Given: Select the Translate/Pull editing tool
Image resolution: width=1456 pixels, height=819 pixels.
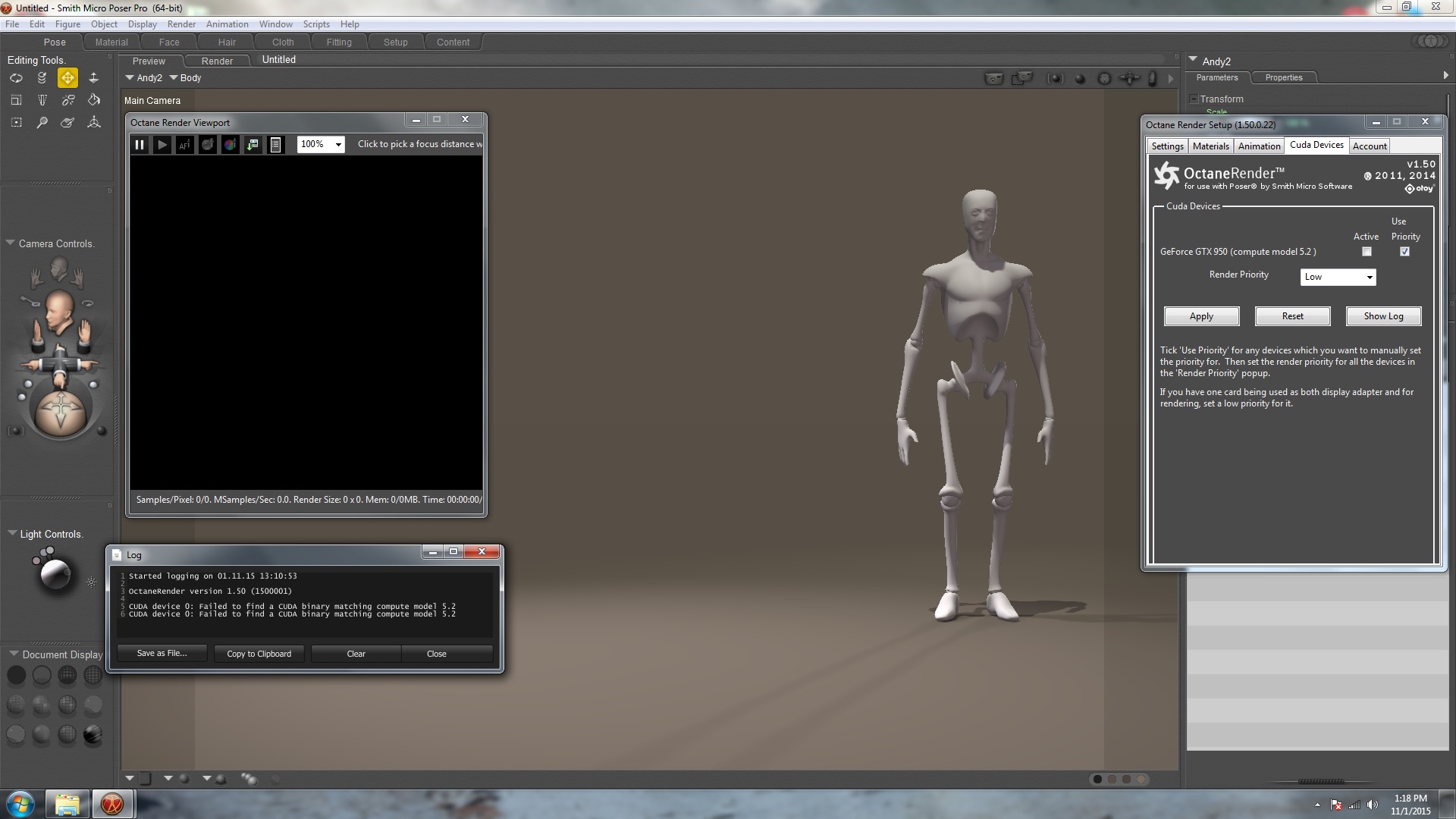Looking at the screenshot, I should tap(67, 77).
